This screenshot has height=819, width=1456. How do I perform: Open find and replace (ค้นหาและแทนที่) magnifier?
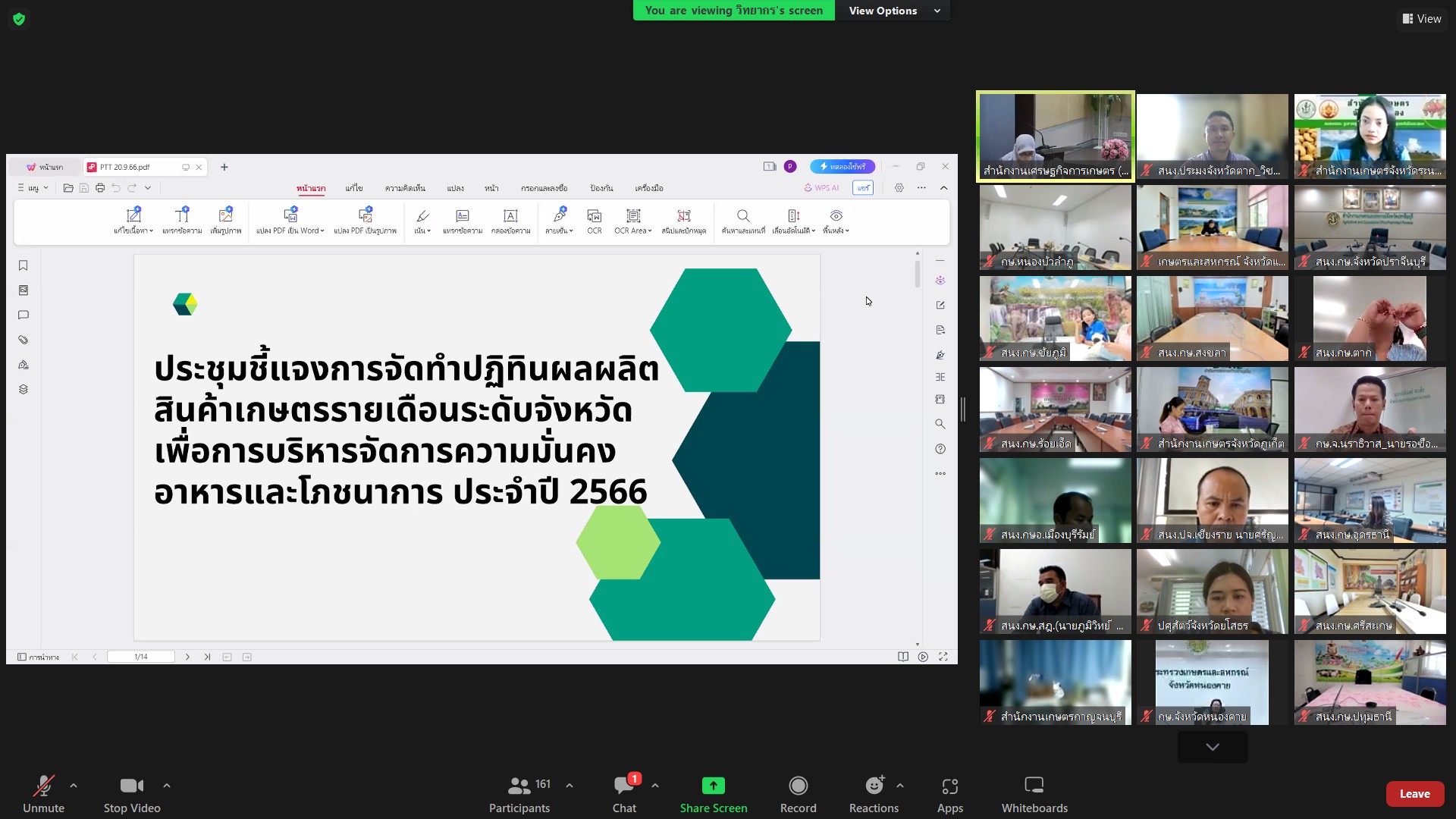(x=743, y=221)
